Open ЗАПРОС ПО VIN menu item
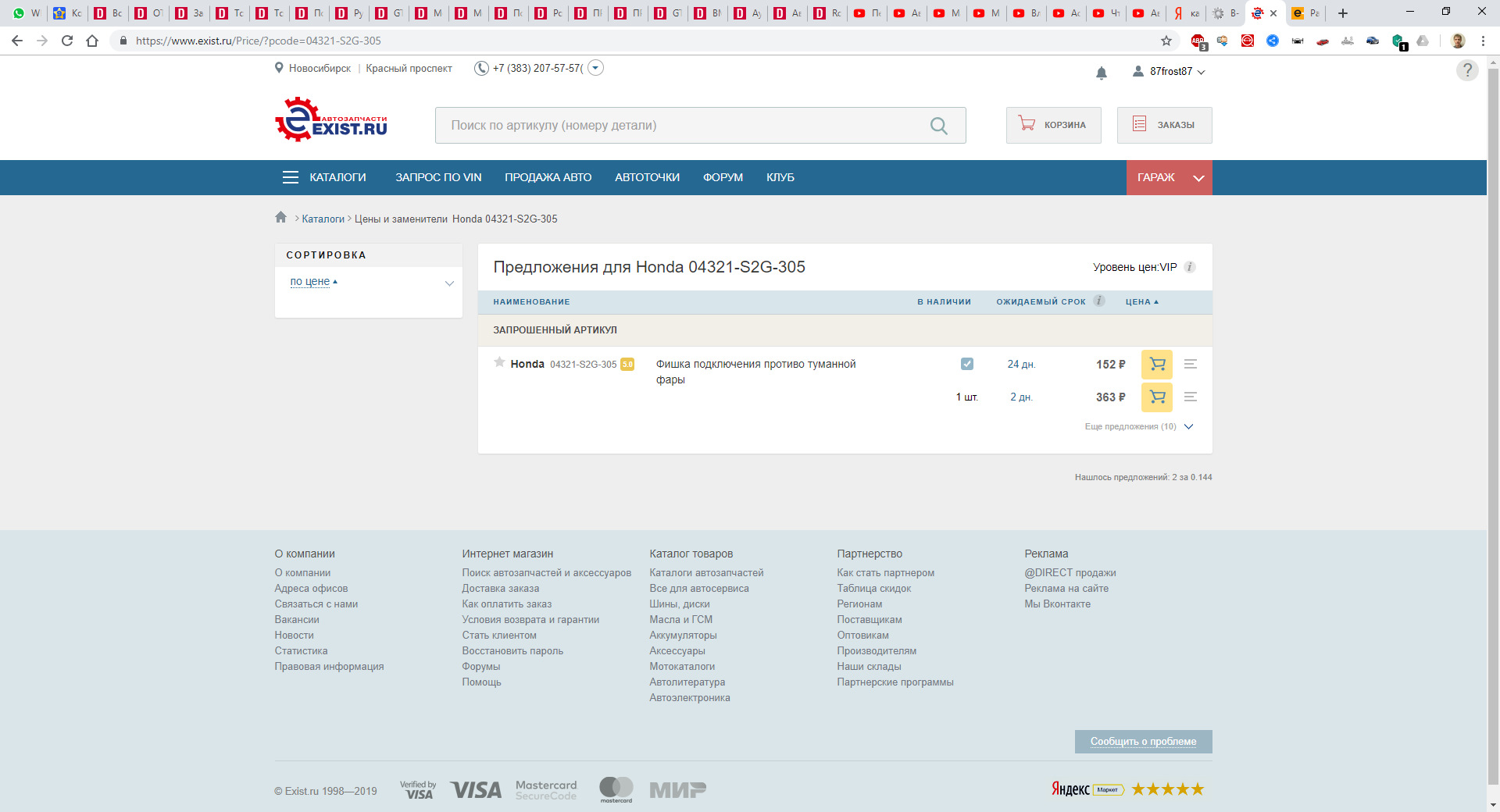Screen dimensions: 1500x812 click(438, 178)
